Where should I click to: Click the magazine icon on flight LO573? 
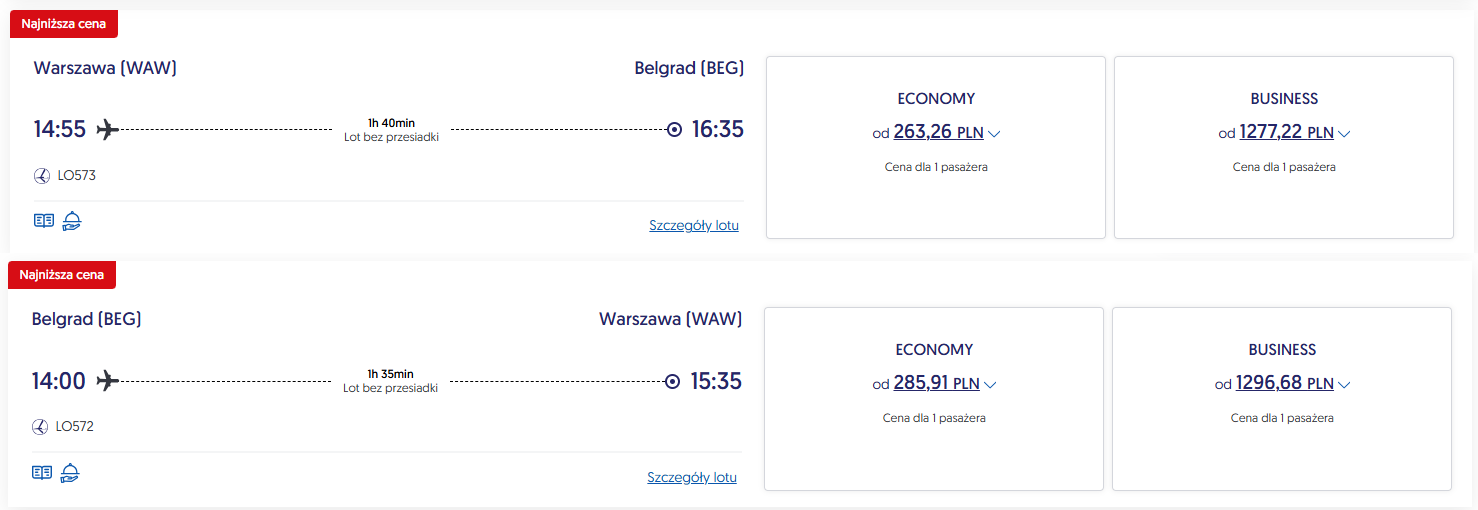tap(43, 221)
